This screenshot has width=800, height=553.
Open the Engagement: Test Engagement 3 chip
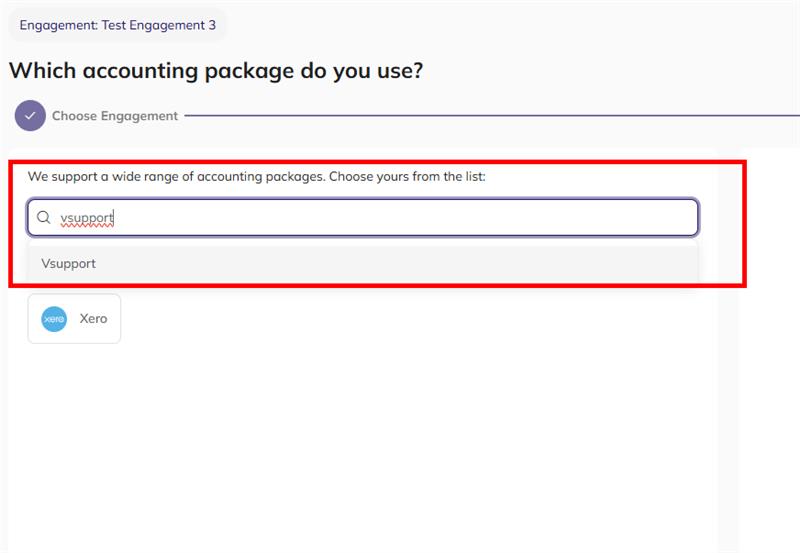117,25
